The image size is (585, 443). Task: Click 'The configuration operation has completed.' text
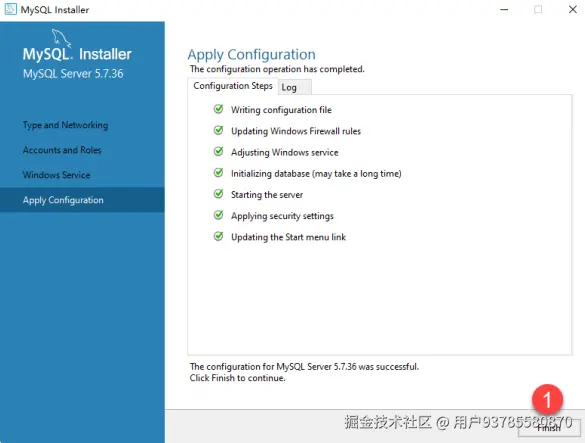pos(277,69)
